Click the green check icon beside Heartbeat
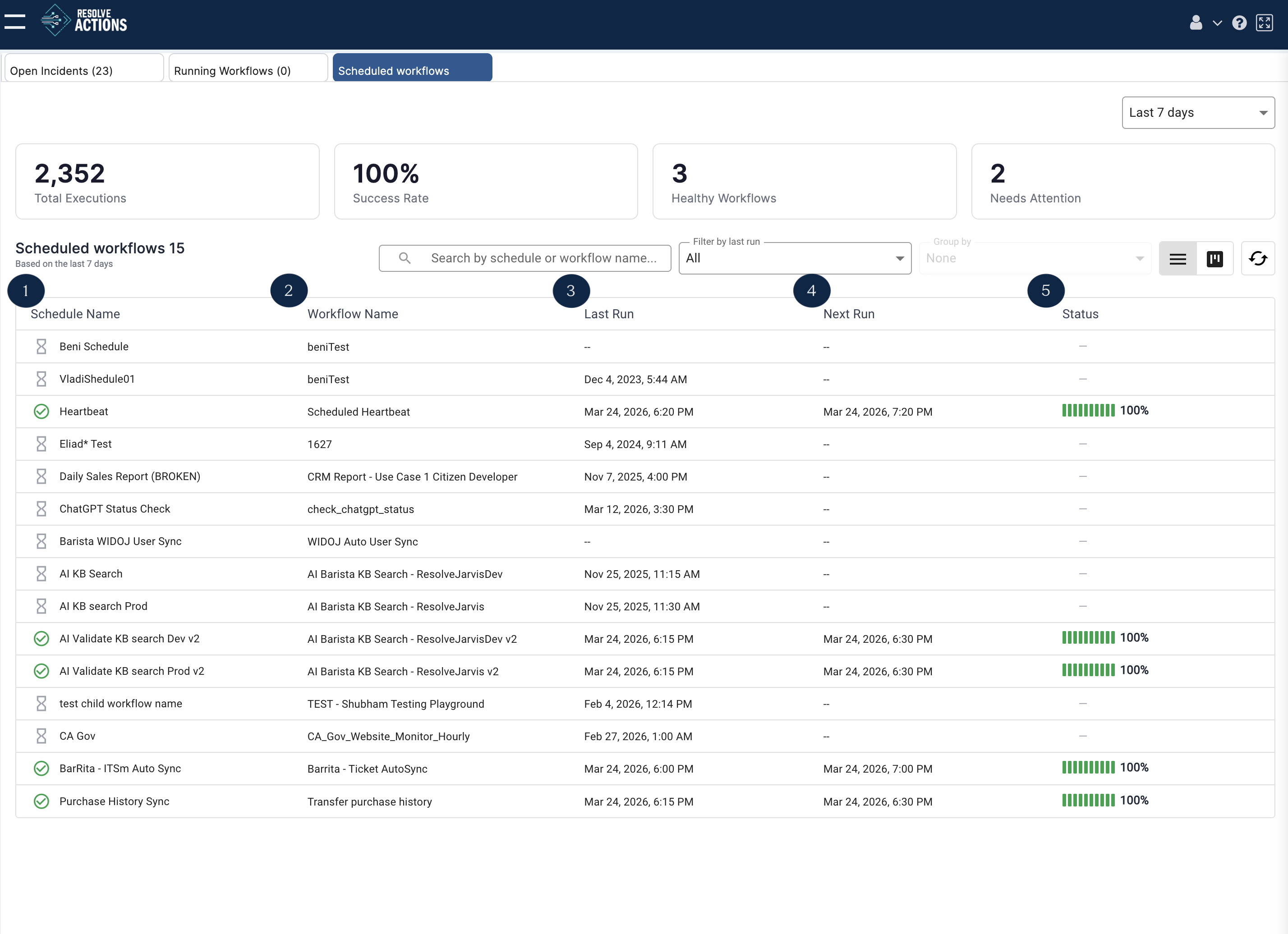This screenshot has width=1288, height=934. click(x=41, y=411)
